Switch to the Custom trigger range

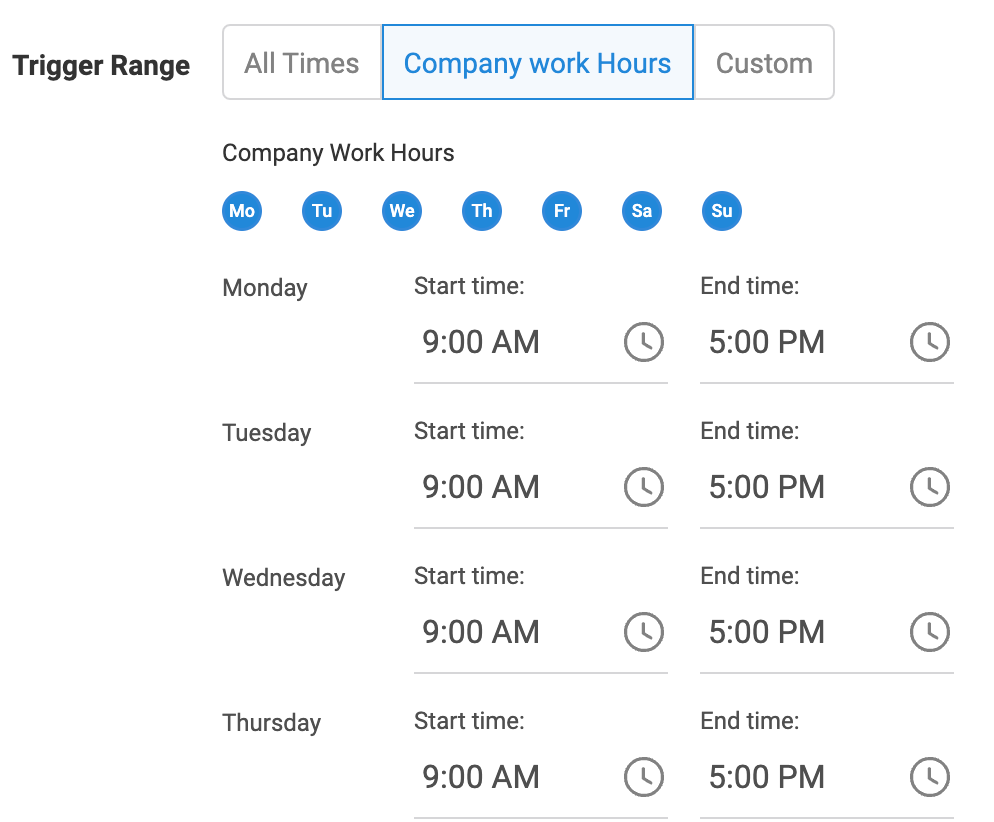(764, 63)
